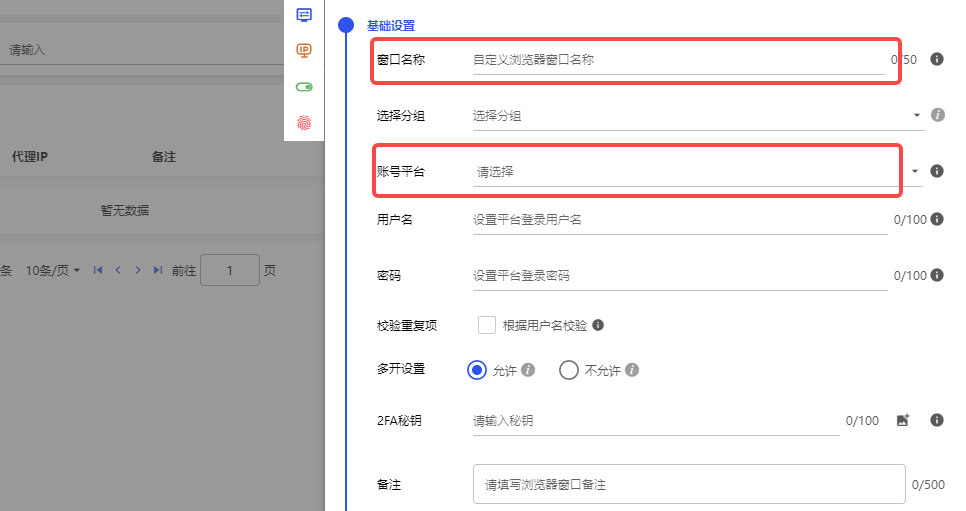This screenshot has width=966, height=511.
Task: Click the blue monitor icon in the side strip
Action: 304,15
